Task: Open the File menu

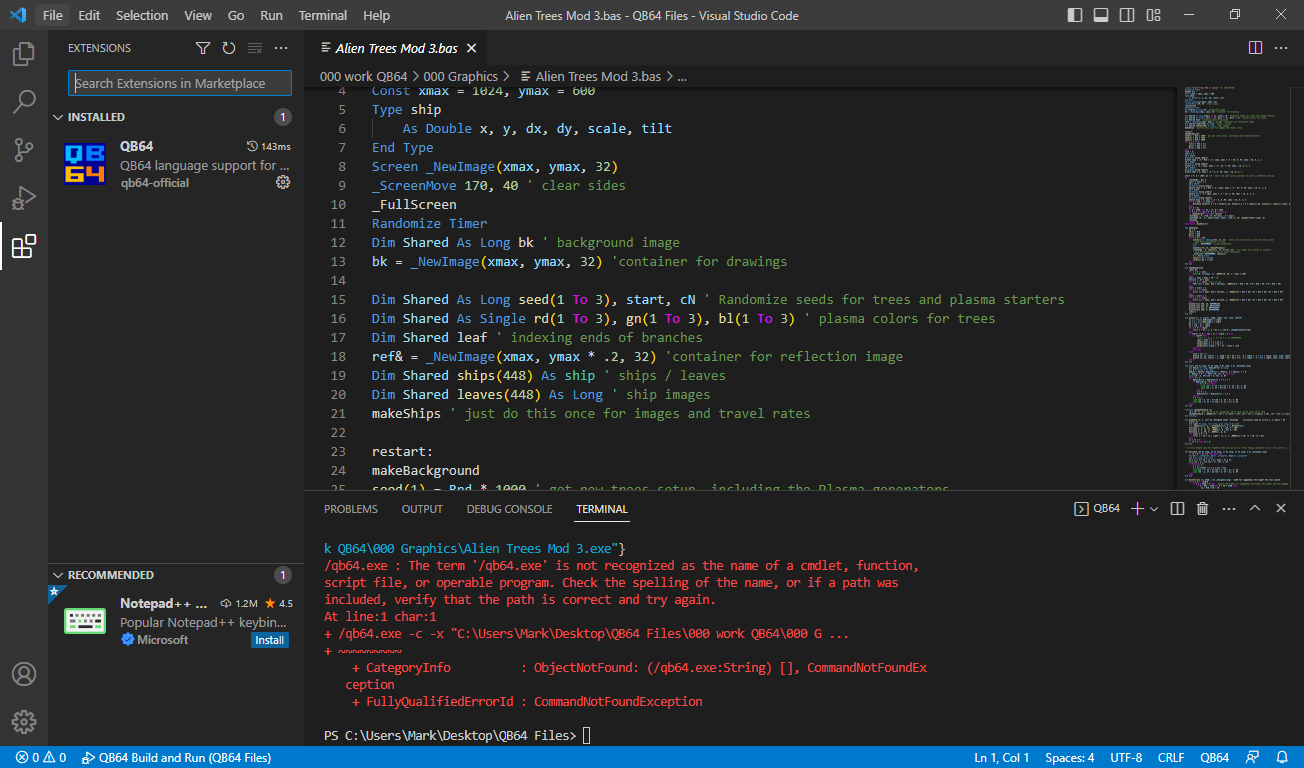Action: pyautogui.click(x=53, y=15)
